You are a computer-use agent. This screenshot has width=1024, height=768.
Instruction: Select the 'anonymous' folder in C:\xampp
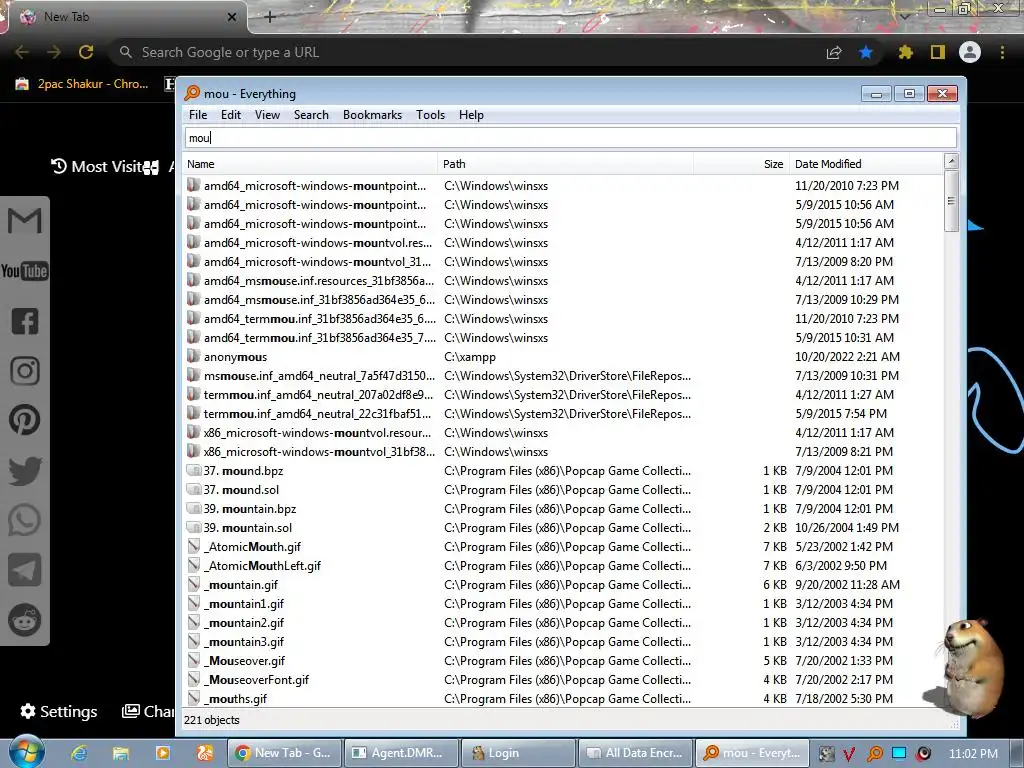click(x=564, y=357)
